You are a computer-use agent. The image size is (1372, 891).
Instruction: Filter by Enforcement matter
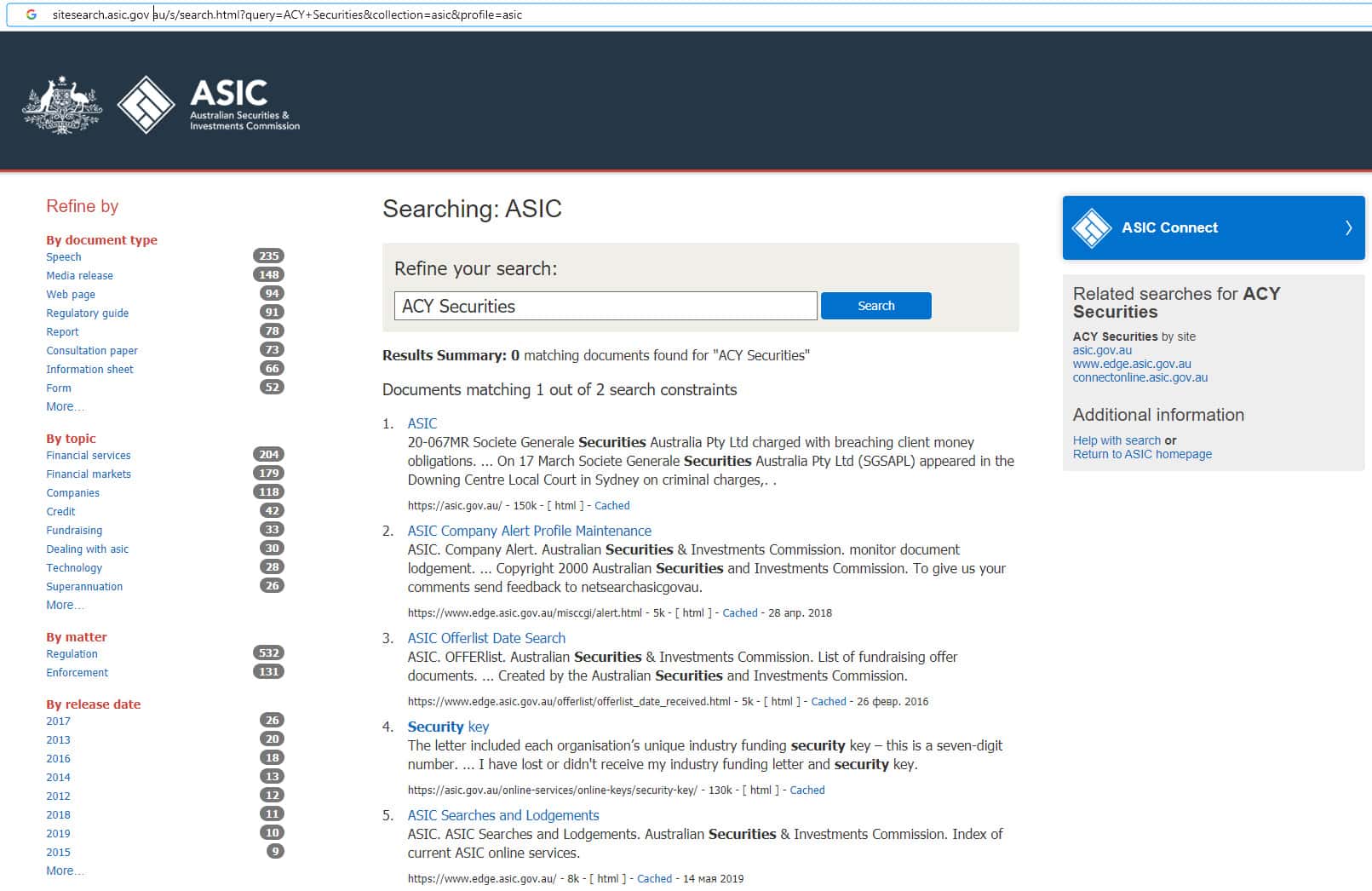(x=77, y=672)
